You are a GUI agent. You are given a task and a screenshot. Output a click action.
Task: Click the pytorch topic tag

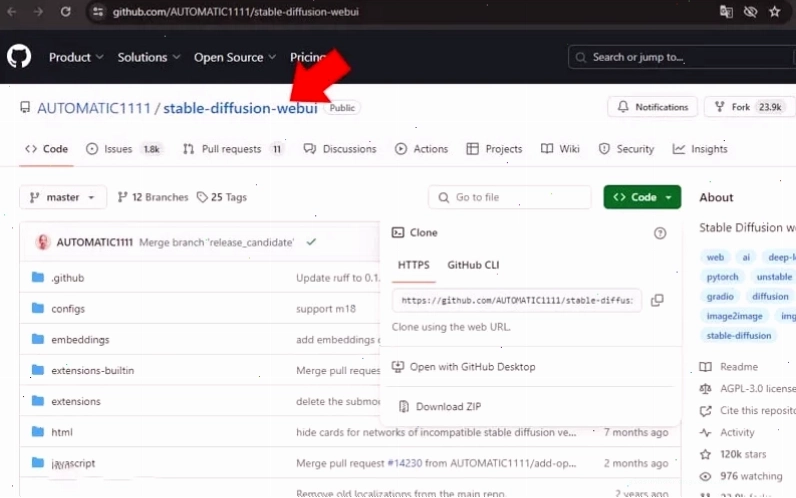pos(722,277)
